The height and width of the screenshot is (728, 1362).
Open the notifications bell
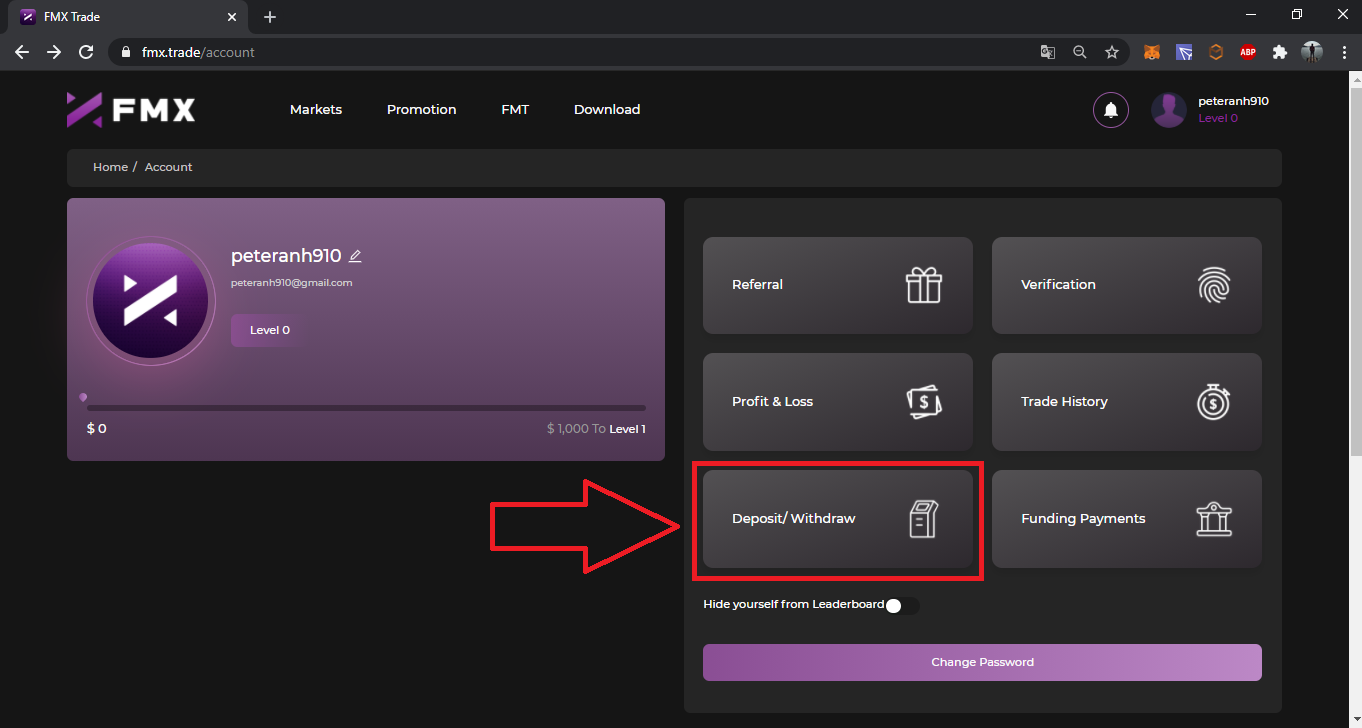click(x=1111, y=110)
